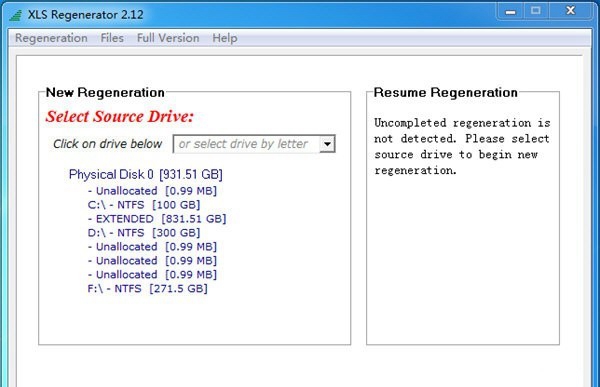The height and width of the screenshot is (387, 600).
Task: Maximize the XLS Regenerator window
Action: point(536,11)
